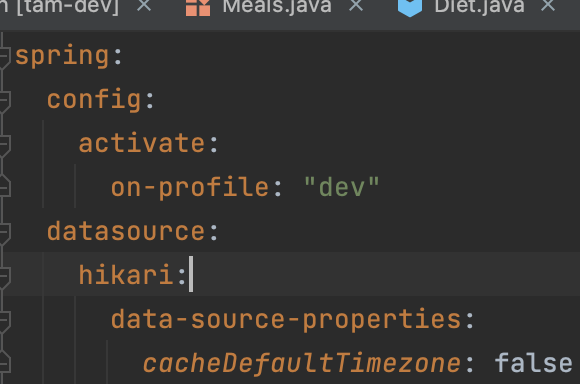
Task: Close the Diet.java tab
Action: [x=548, y=5]
